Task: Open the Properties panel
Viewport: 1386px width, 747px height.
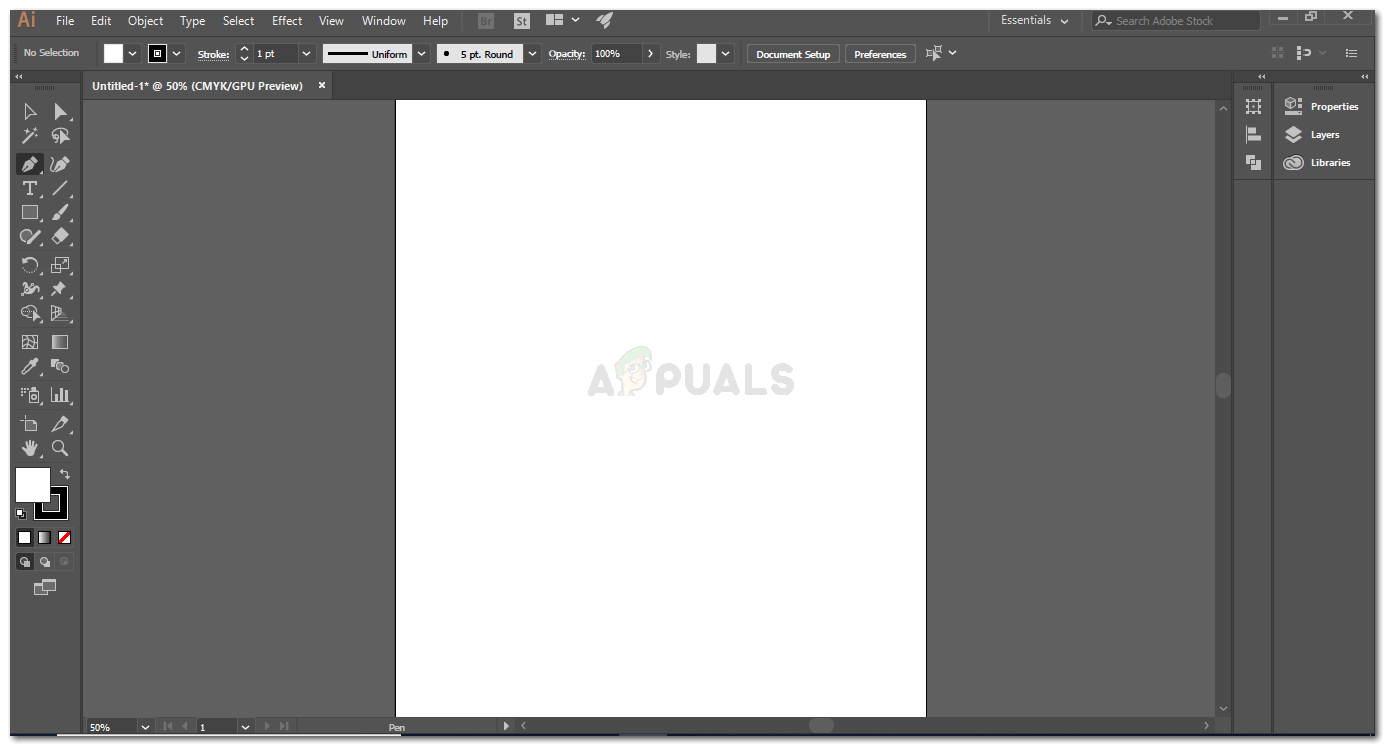Action: [1322, 106]
